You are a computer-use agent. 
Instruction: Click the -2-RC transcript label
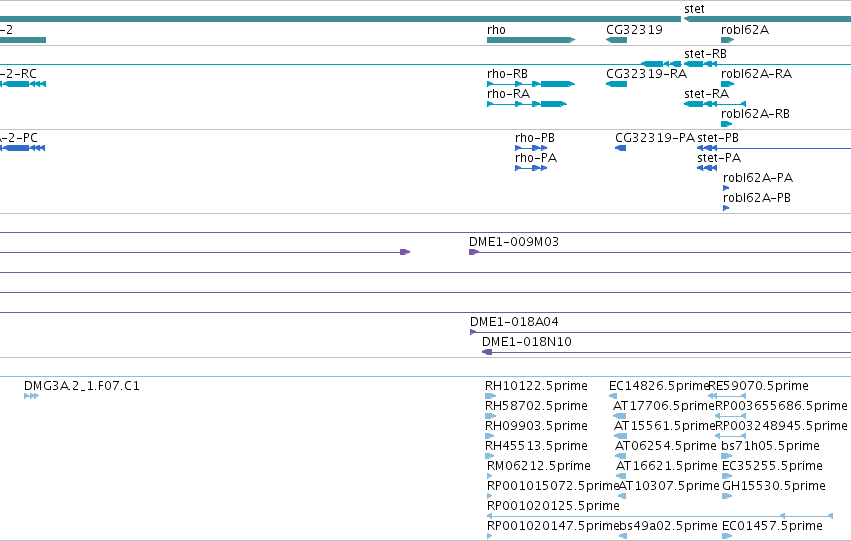(18, 74)
